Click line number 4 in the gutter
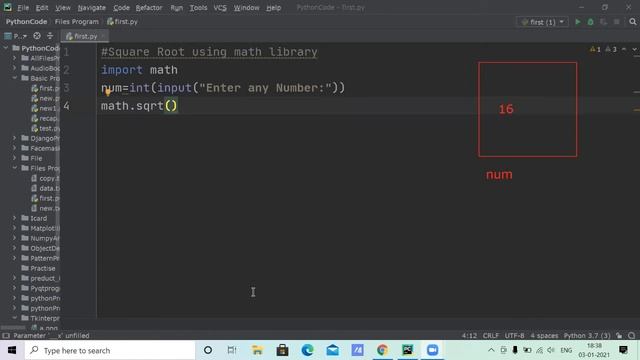Screen dimensions: 640x360 67,106
